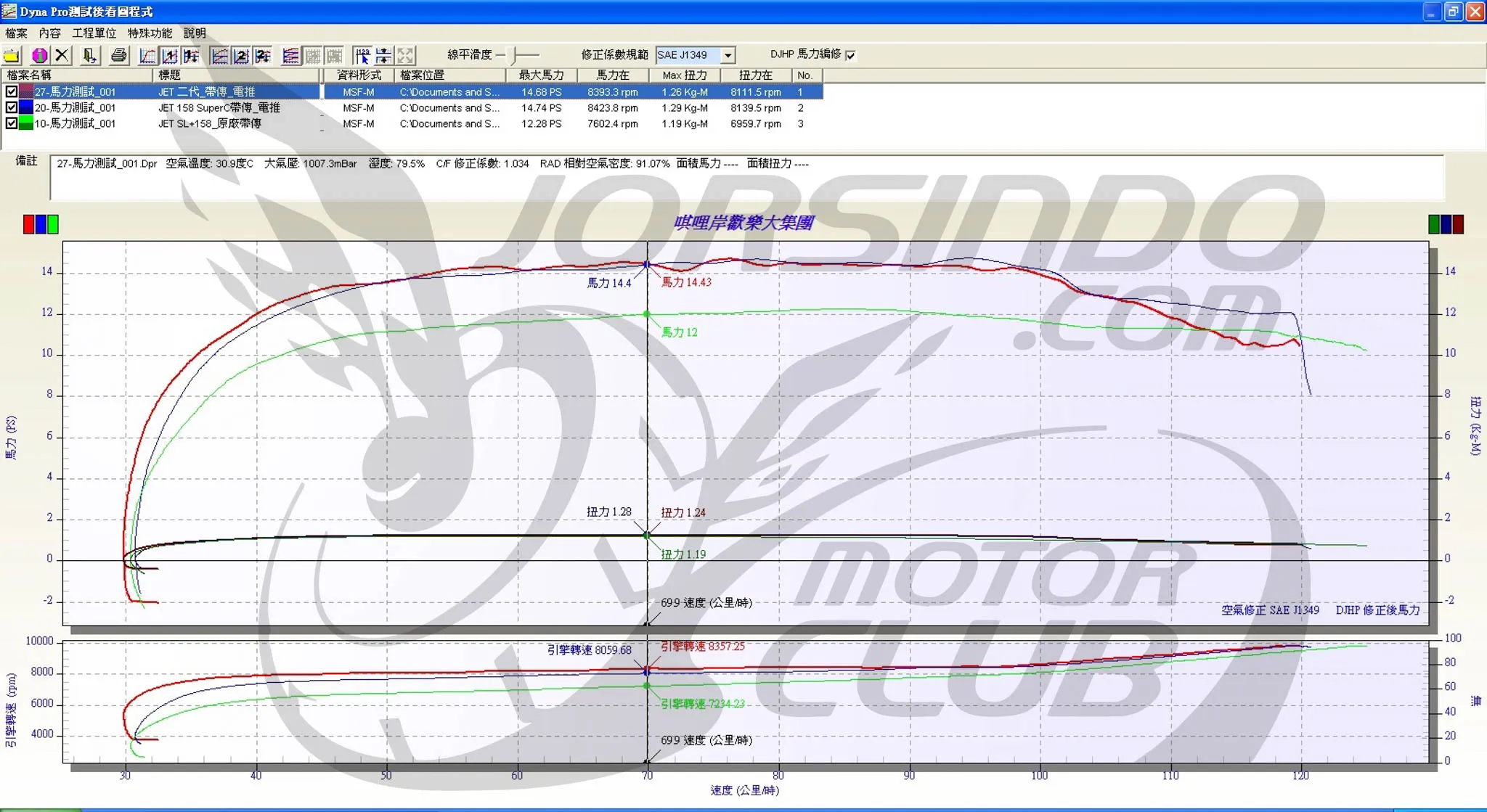
Task: Click the printer icon
Action: 119,55
